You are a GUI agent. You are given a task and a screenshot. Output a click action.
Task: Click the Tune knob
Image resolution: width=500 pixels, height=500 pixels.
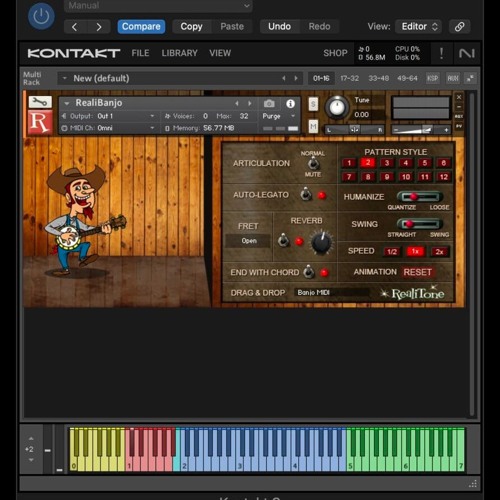point(337,107)
